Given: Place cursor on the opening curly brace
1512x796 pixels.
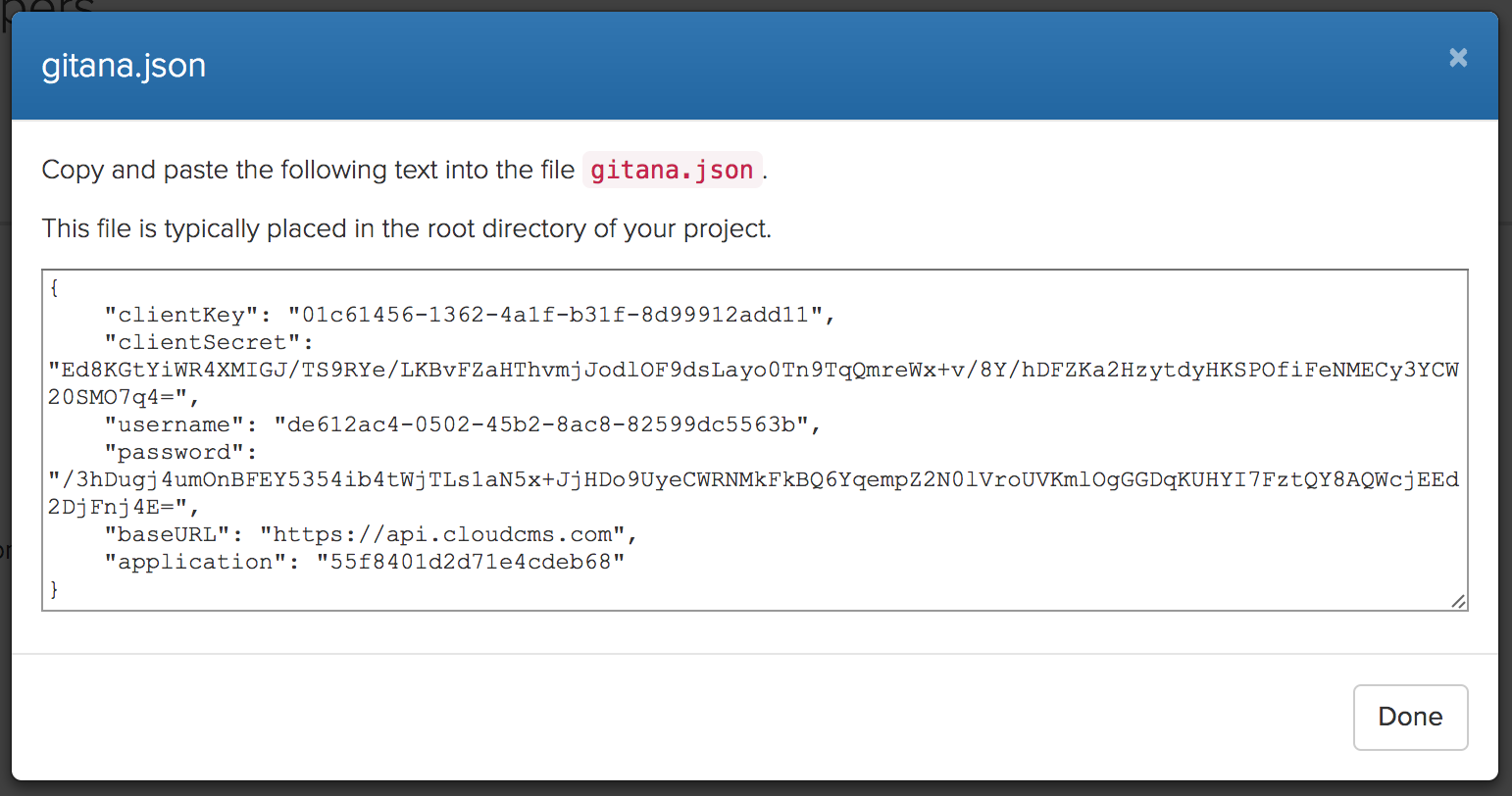Looking at the screenshot, I should (54, 287).
